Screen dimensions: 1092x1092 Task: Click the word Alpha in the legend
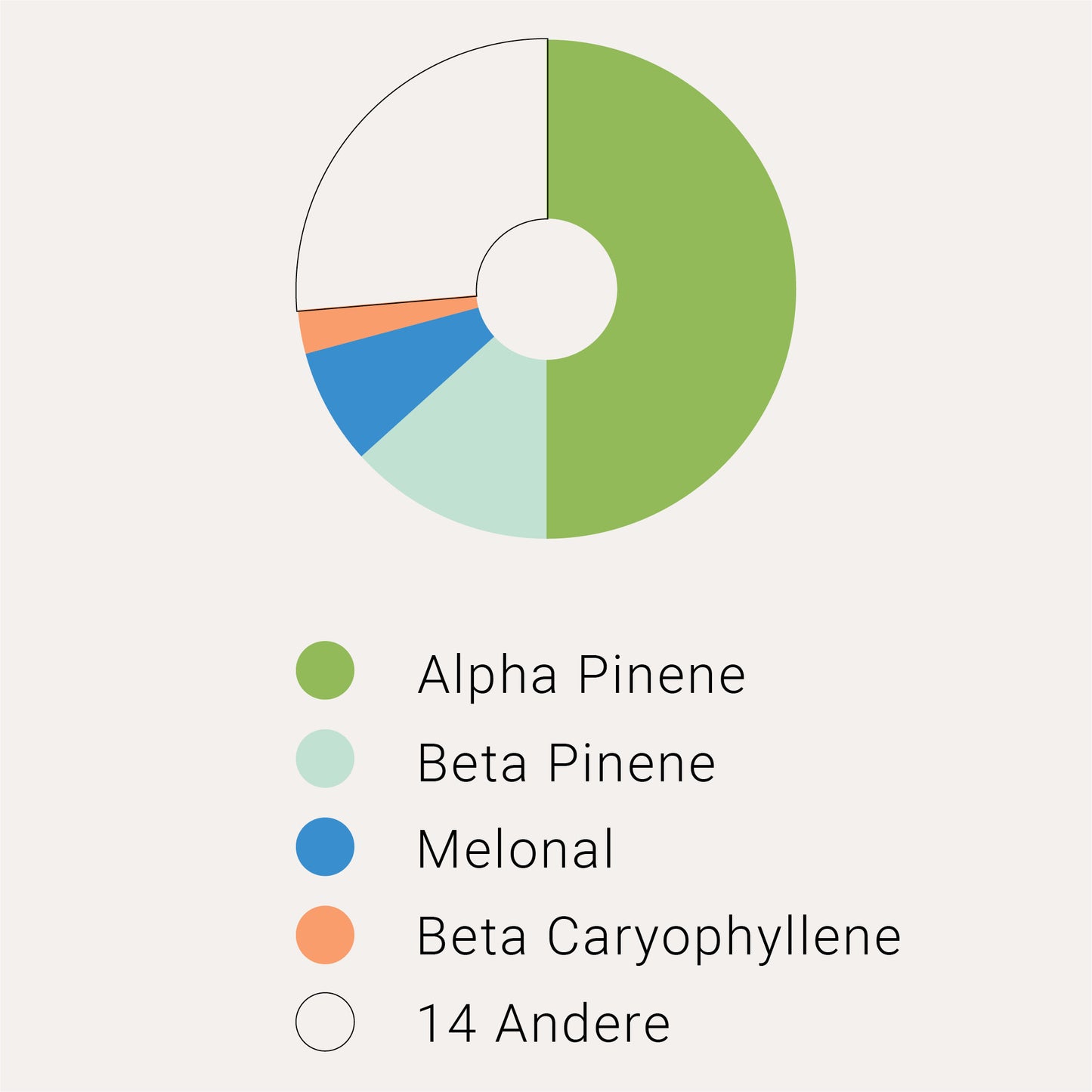[487, 675]
